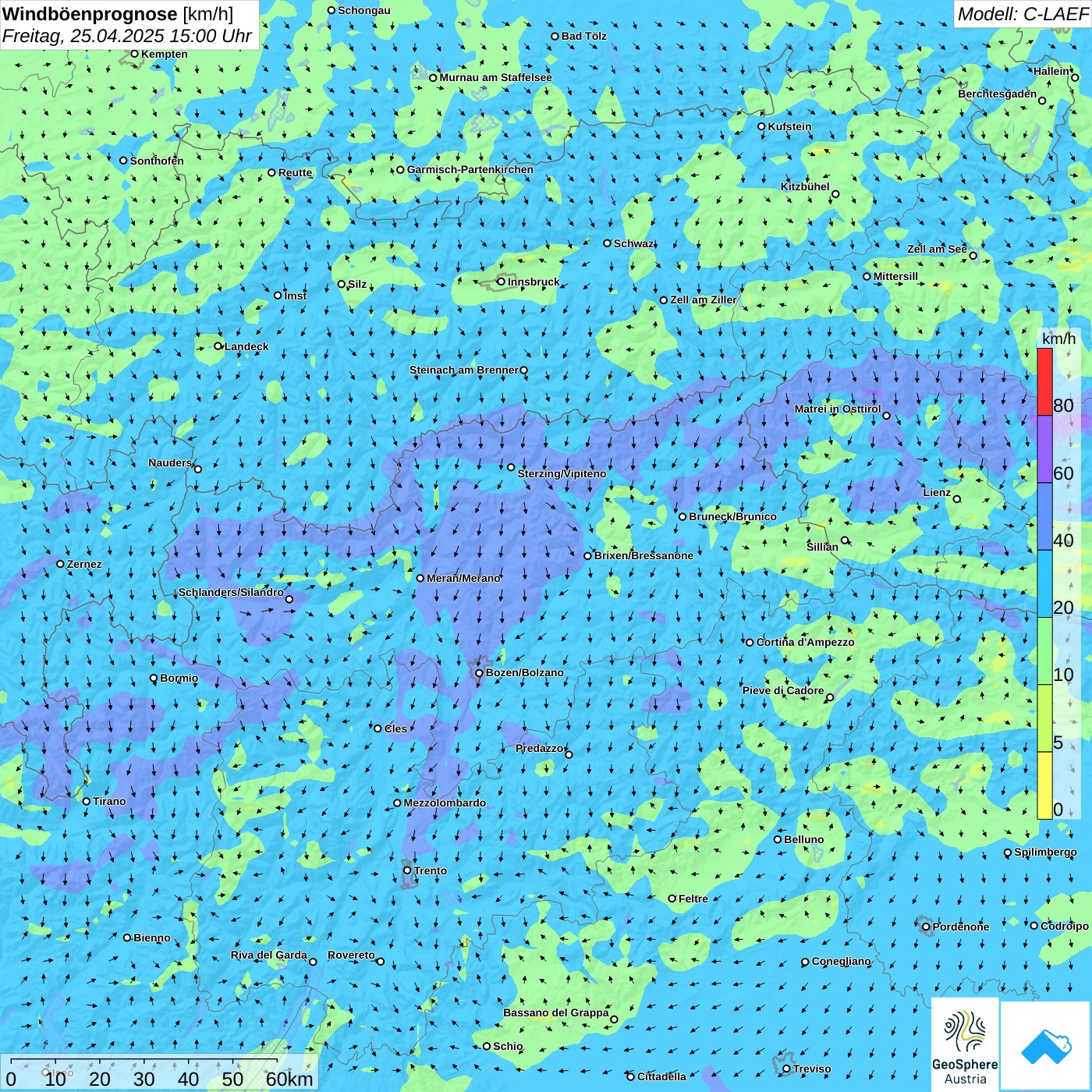Click the Mittersill city label
The height and width of the screenshot is (1092, 1092).
[895, 277]
